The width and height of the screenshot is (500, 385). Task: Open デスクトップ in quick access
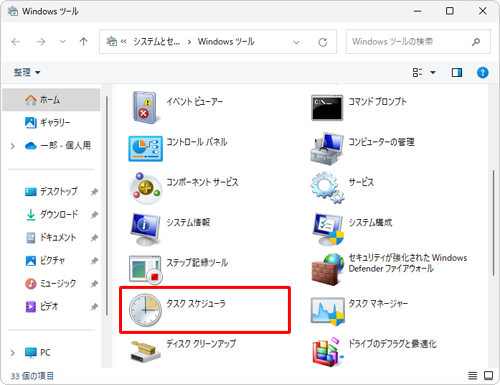[51, 191]
